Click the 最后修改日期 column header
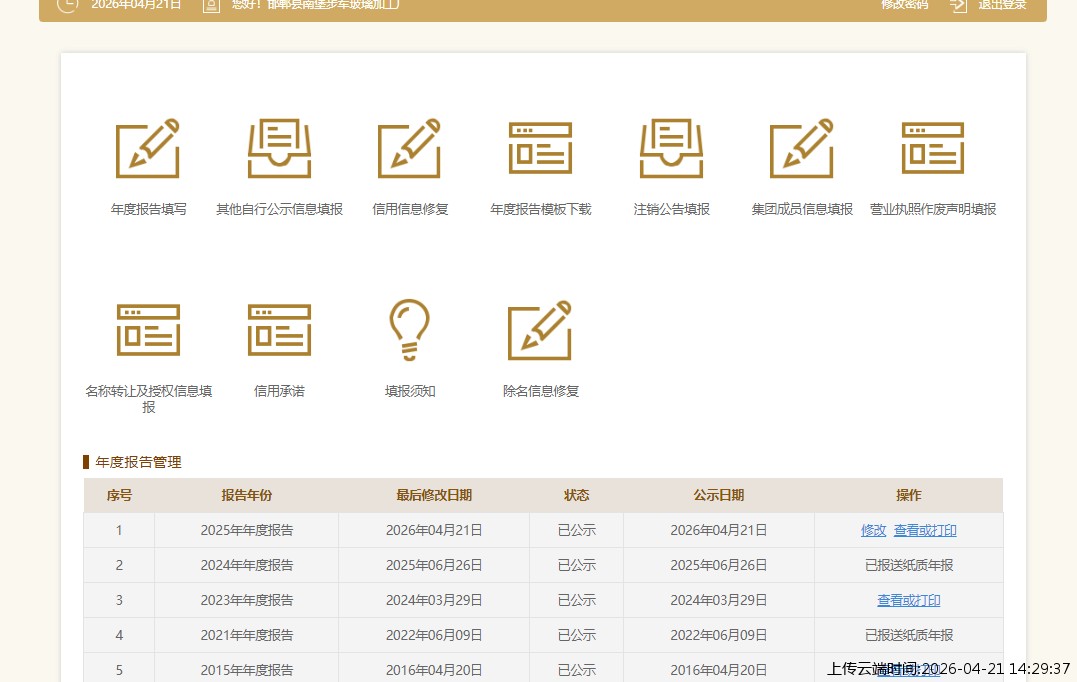 [x=434, y=495]
